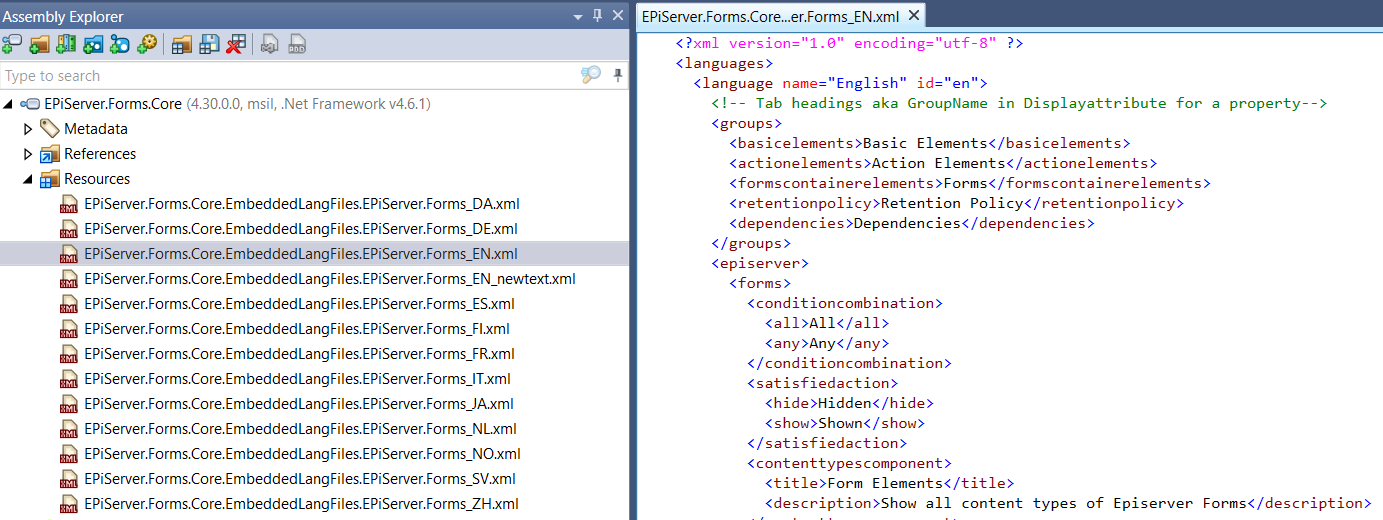The image size is (1383, 520).
Task: Click the Open from GAC books icon
Action: coord(66,44)
